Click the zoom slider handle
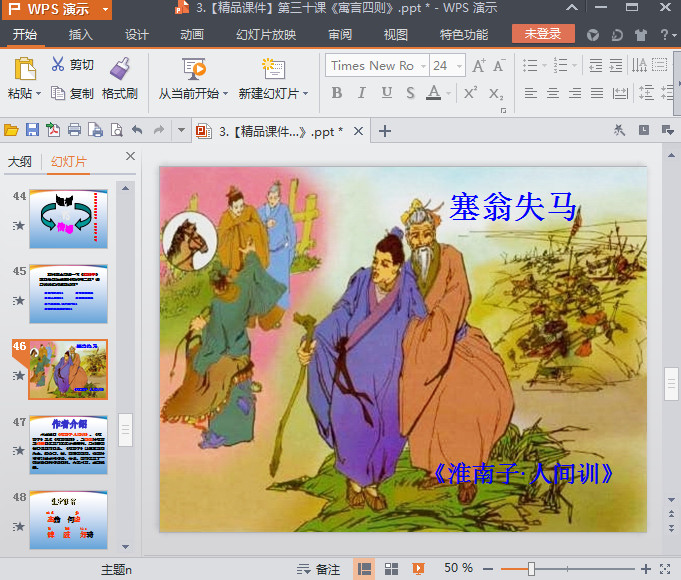The height and width of the screenshot is (580, 681). click(x=531, y=569)
